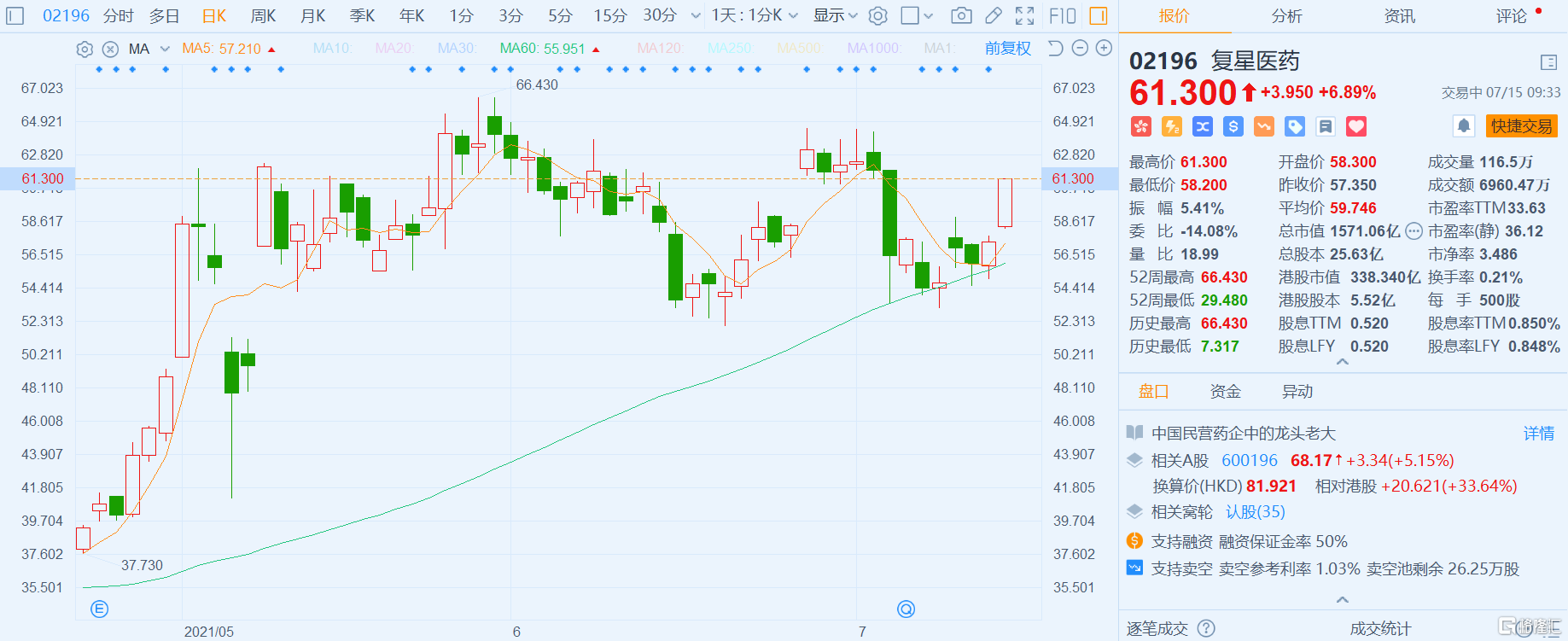Toggle the MA120 moving average line
The image size is (1568, 641).
[x=659, y=49]
